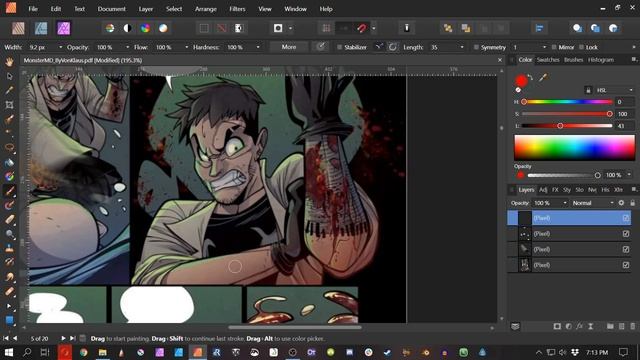Open the Alignment options icon
640x360 pixels.
pyautogui.click(x=539, y=28)
